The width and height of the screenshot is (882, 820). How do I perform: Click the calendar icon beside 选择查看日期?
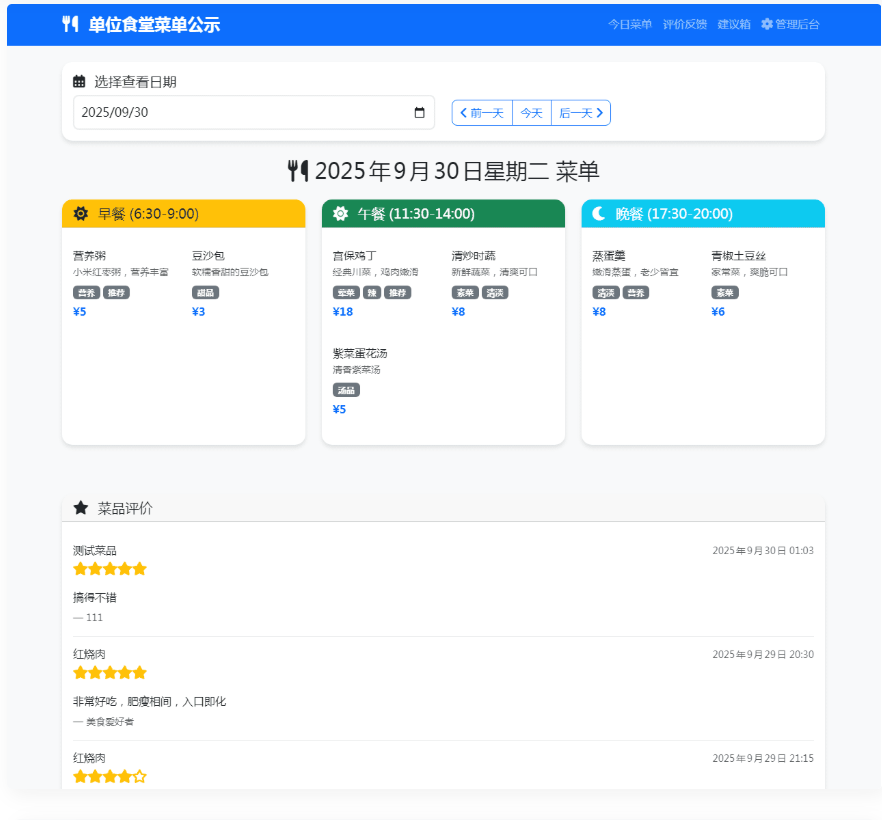[80, 82]
